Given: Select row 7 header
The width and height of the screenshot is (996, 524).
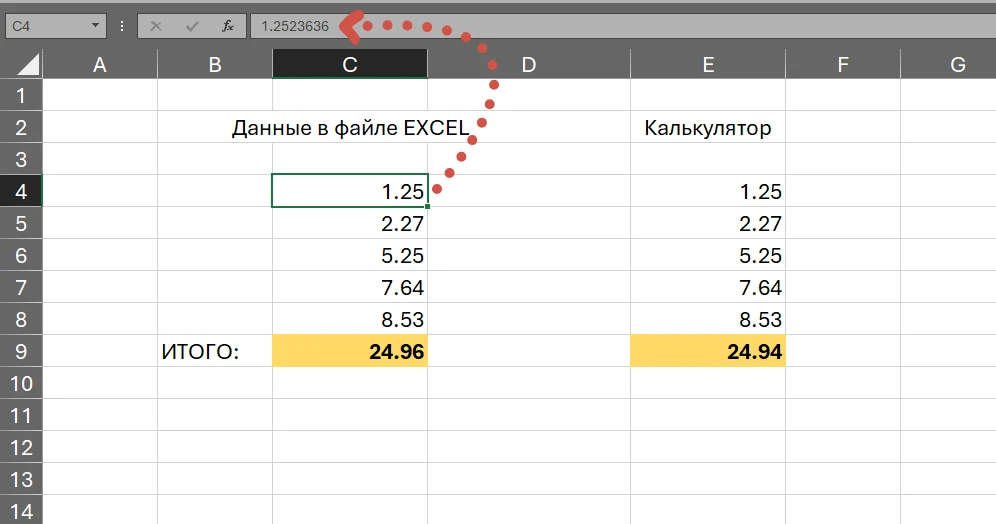Looking at the screenshot, I should point(21,287).
